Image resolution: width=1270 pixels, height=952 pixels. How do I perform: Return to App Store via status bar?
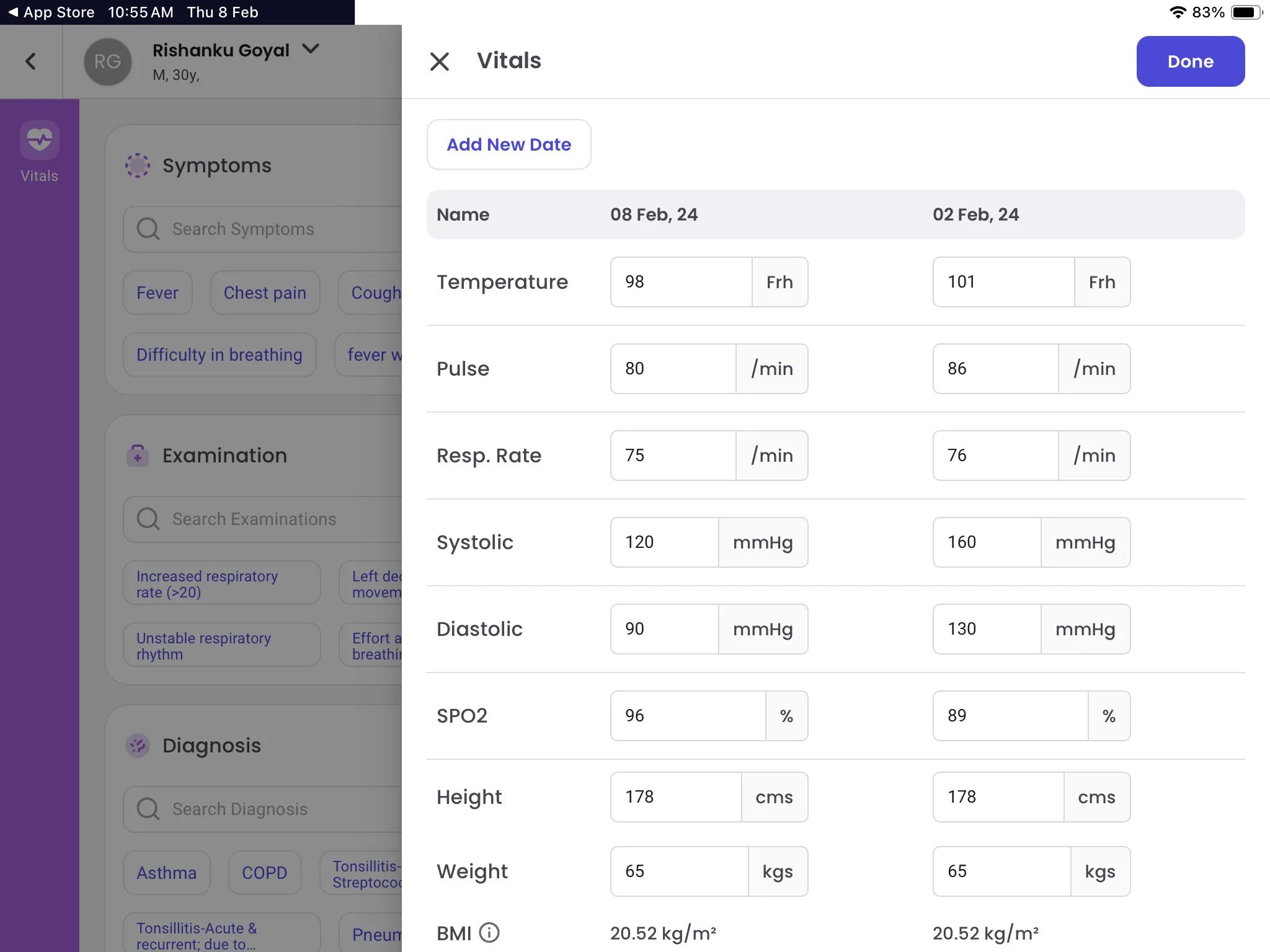click(51, 12)
